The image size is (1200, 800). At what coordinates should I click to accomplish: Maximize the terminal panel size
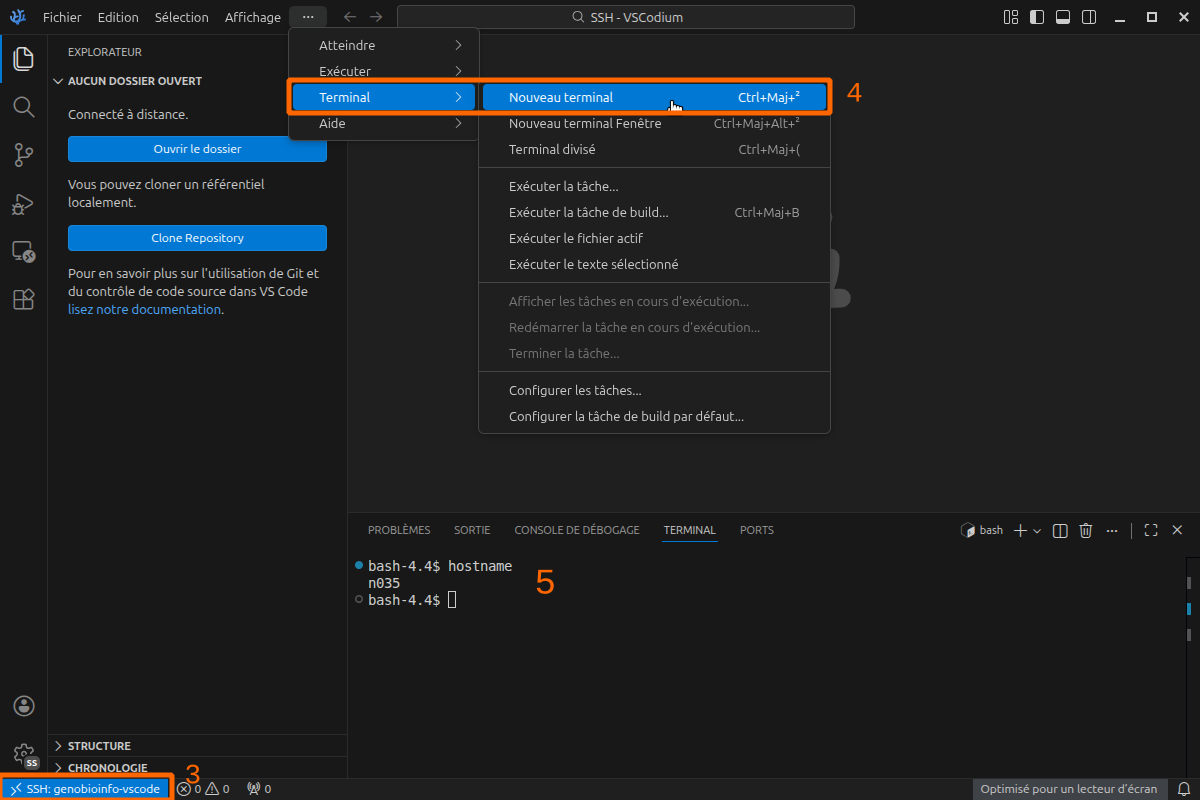point(1151,530)
